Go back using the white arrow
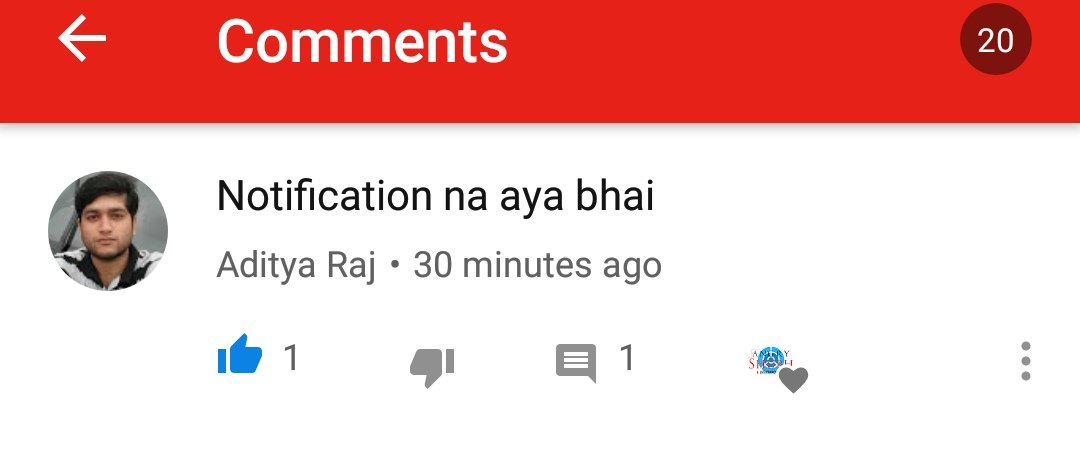The width and height of the screenshot is (1080, 453). 82,38
